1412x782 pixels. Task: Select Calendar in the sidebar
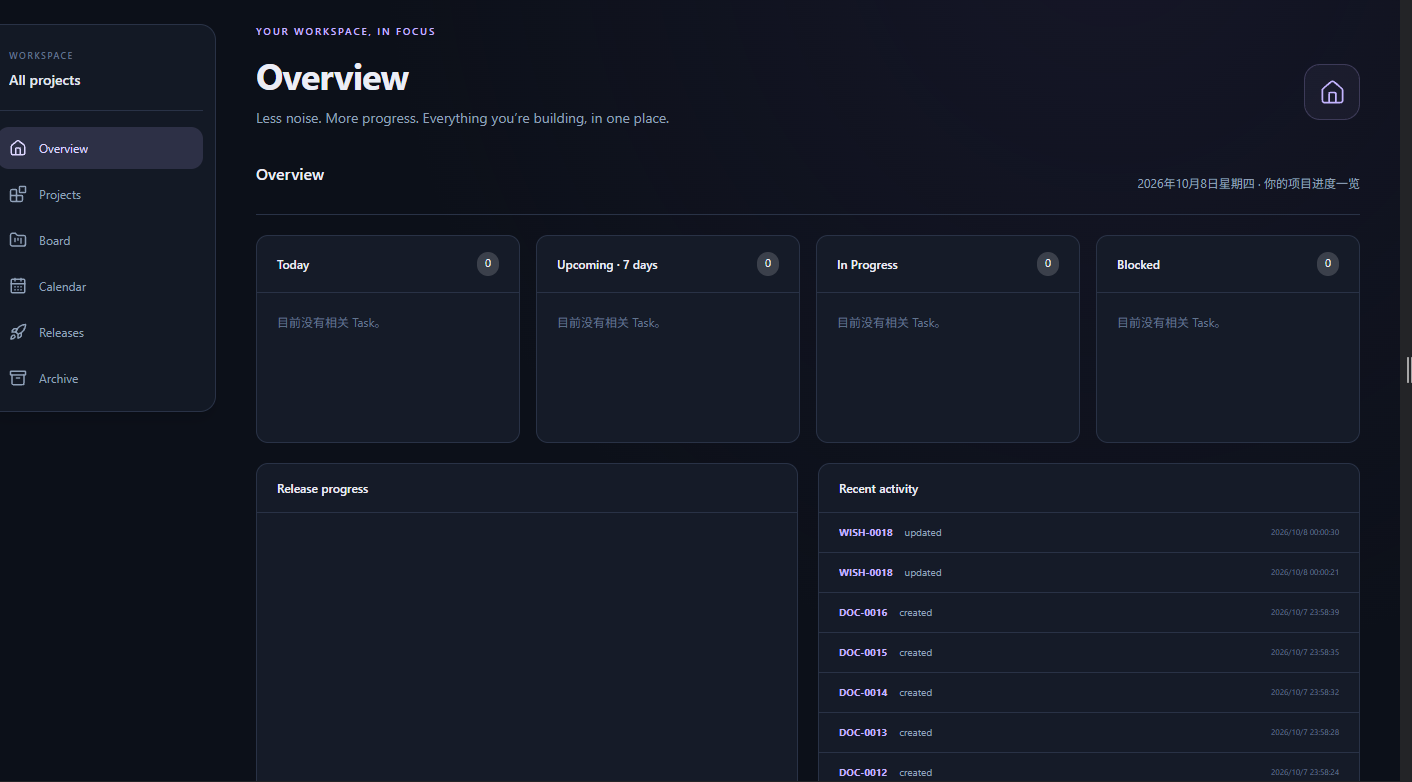click(x=101, y=286)
